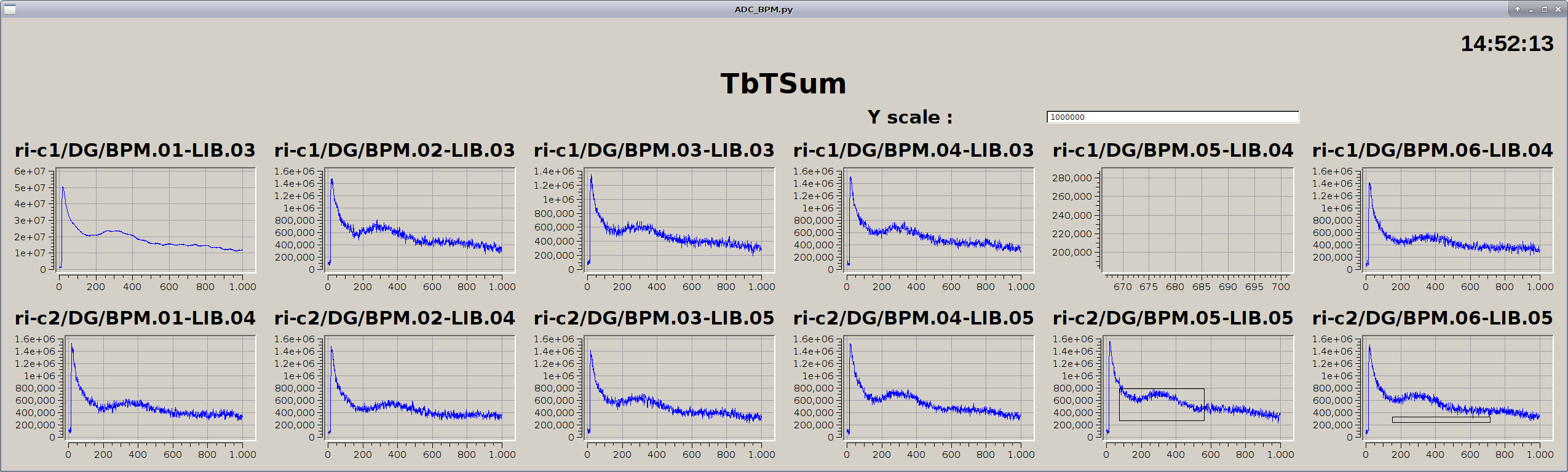
Task: Click the thin selection box in BPM.06-LIB.05 plot
Action: [x=1441, y=420]
